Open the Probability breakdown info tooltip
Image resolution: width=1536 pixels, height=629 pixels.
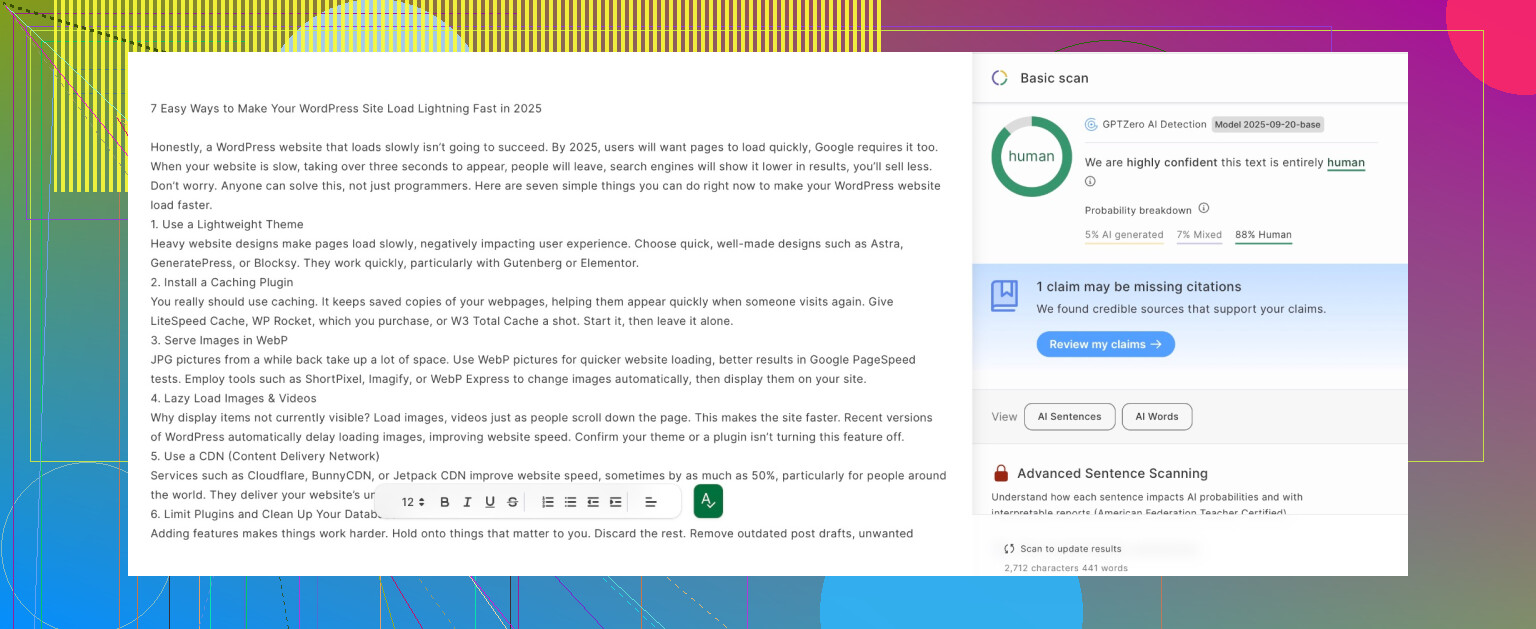click(x=1204, y=209)
